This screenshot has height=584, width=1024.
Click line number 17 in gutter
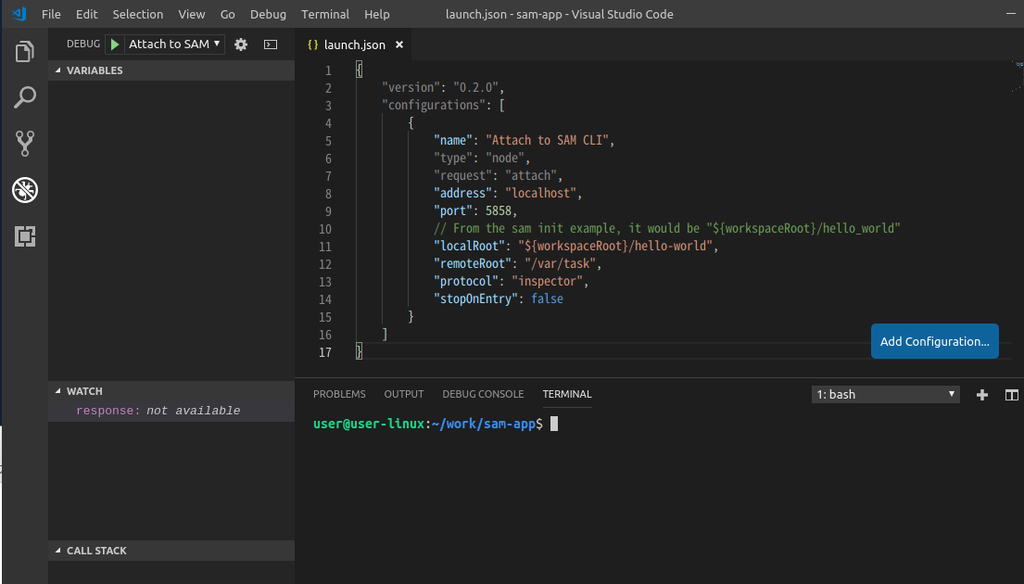pos(325,353)
